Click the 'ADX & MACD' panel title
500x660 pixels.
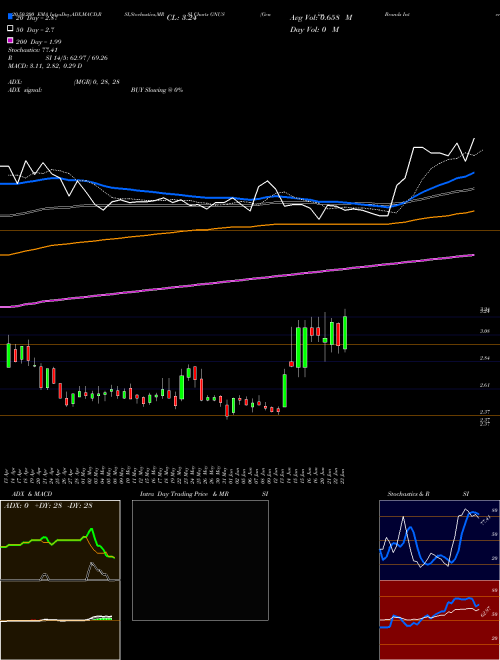click(x=32, y=494)
